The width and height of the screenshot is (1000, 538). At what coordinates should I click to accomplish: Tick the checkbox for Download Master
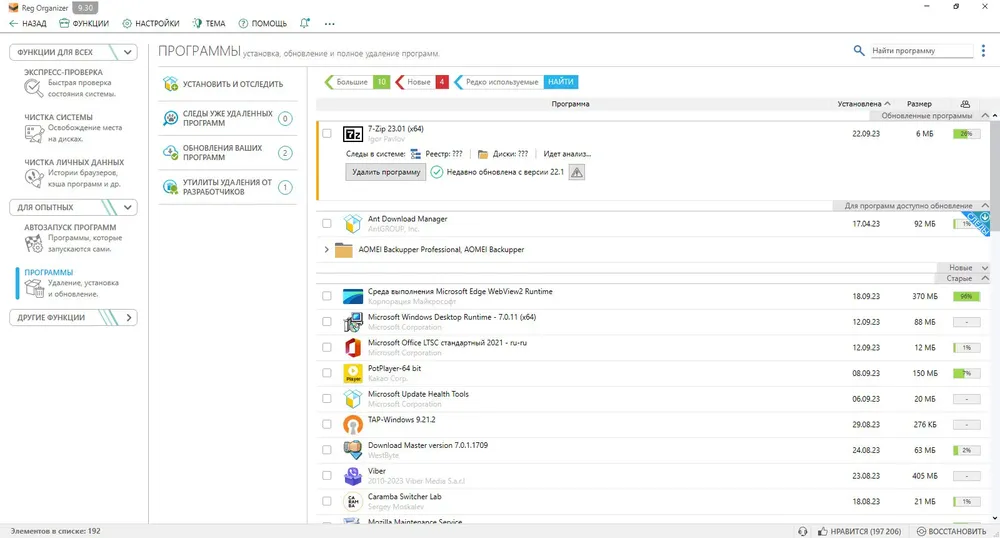point(327,450)
